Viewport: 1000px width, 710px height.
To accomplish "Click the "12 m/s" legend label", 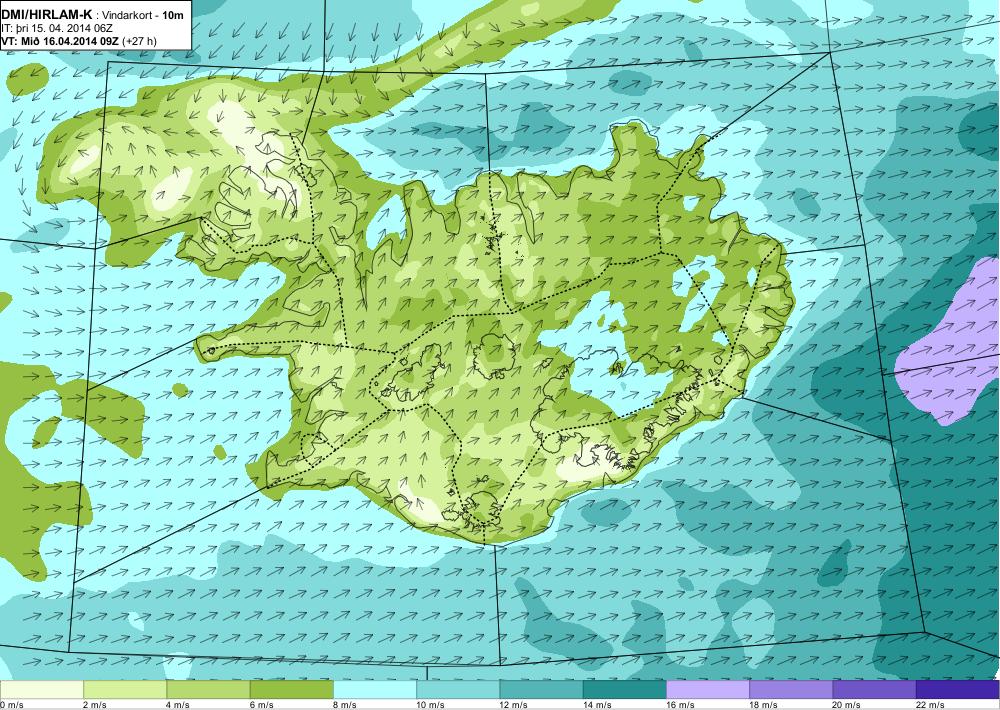I will pos(514,705).
